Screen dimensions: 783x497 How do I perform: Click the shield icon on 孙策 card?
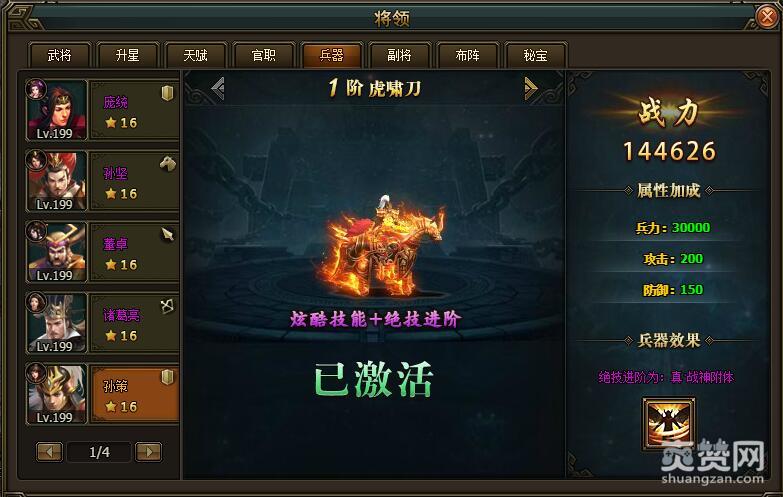[x=168, y=377]
